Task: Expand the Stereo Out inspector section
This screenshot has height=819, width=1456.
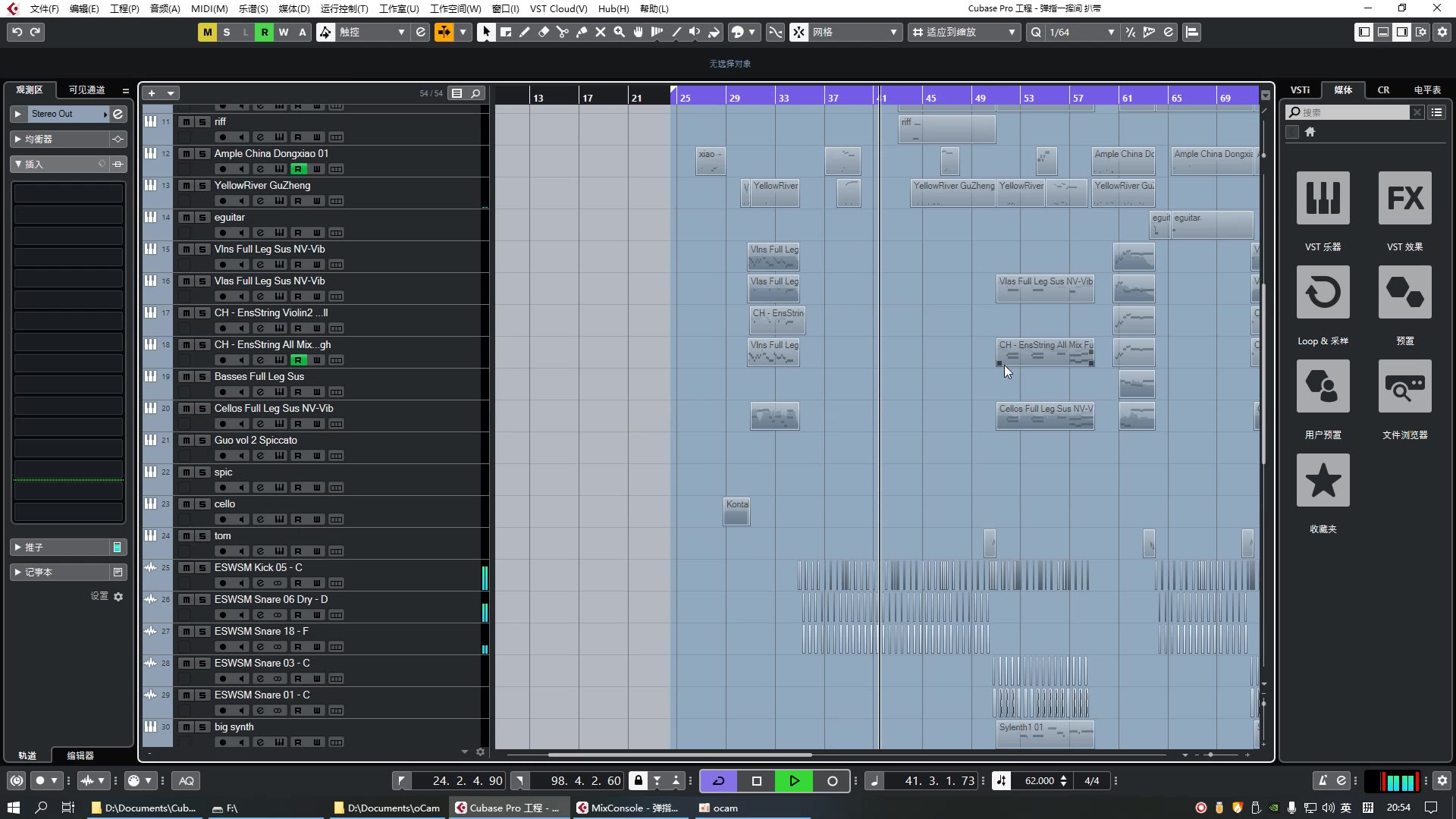Action: tap(17, 114)
